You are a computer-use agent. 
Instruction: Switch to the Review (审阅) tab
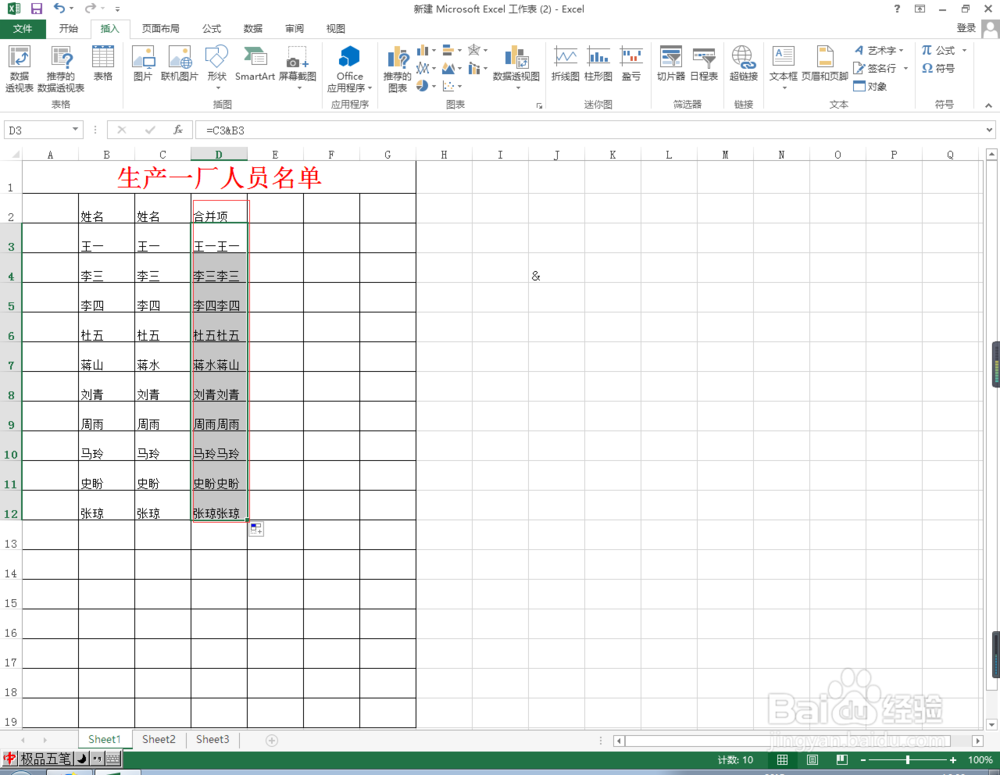coord(295,29)
